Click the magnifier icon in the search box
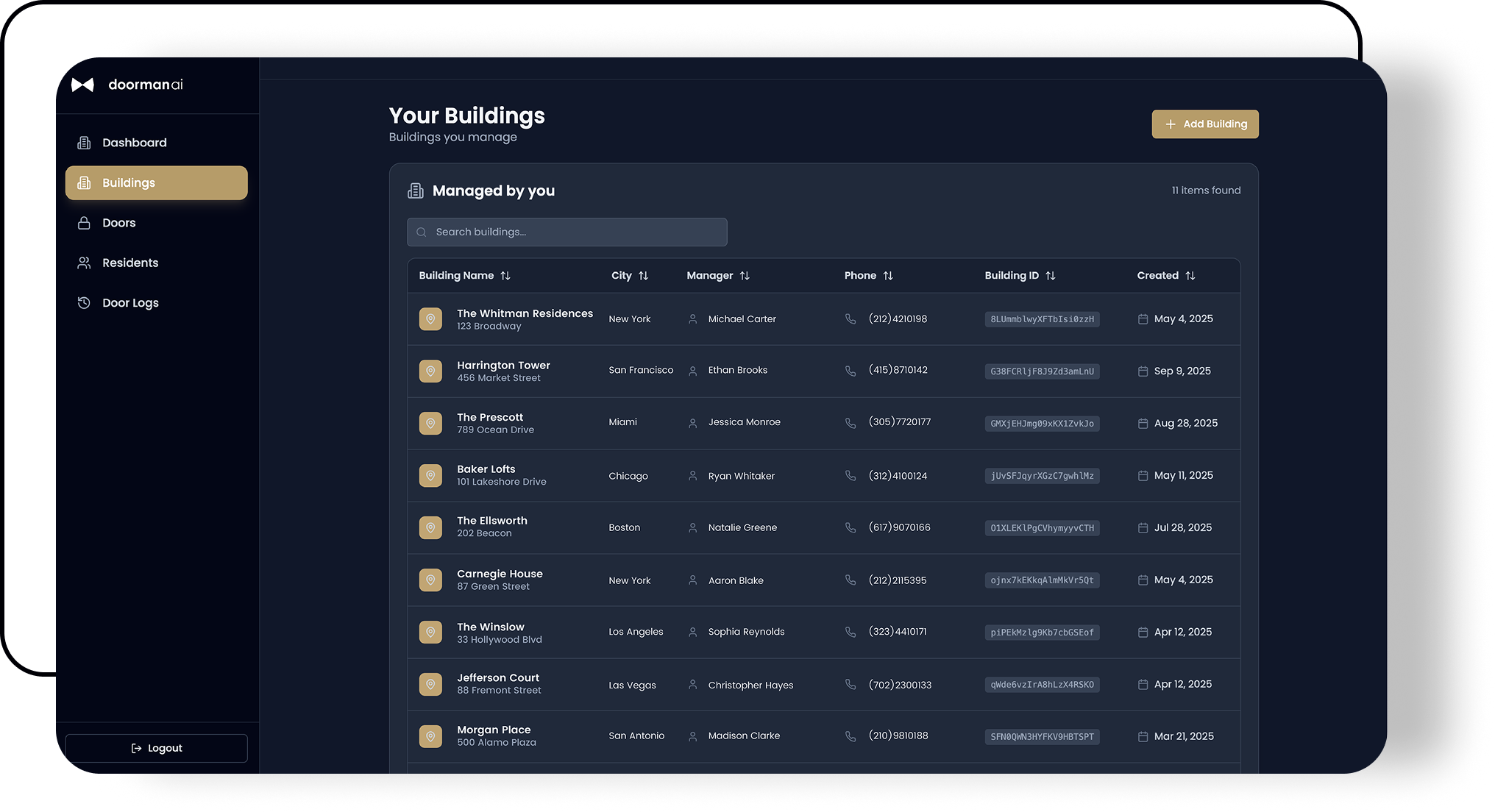The height and width of the screenshot is (812, 1495). (422, 232)
